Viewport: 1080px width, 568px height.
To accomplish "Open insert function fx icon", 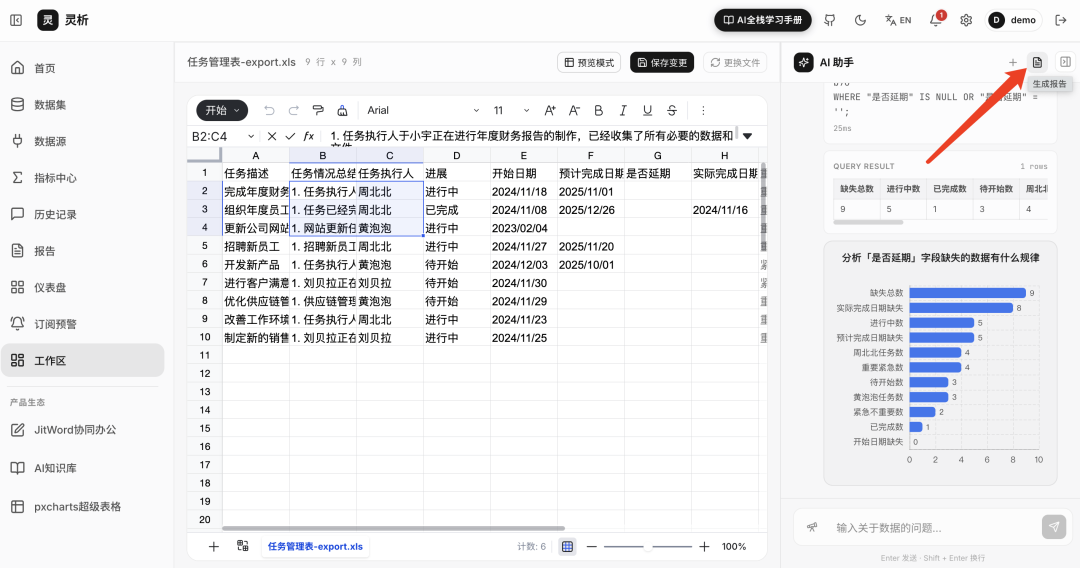I will click(x=309, y=136).
